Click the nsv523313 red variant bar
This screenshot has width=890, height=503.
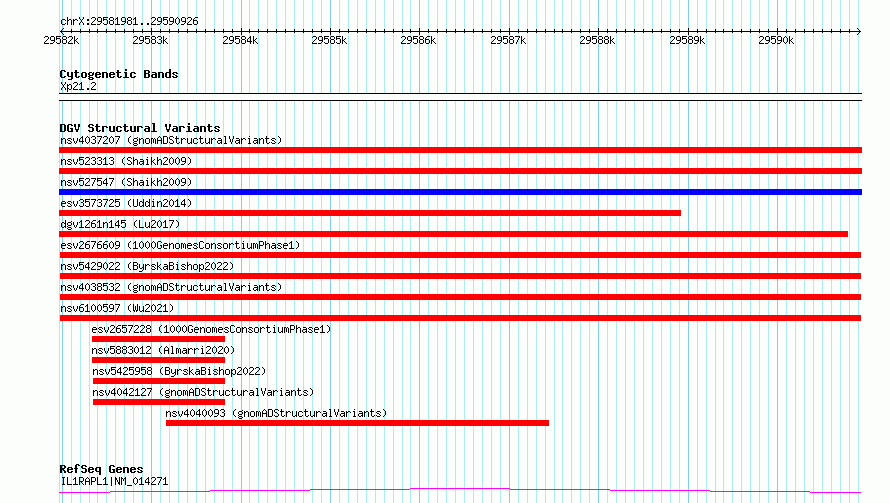tap(460, 171)
